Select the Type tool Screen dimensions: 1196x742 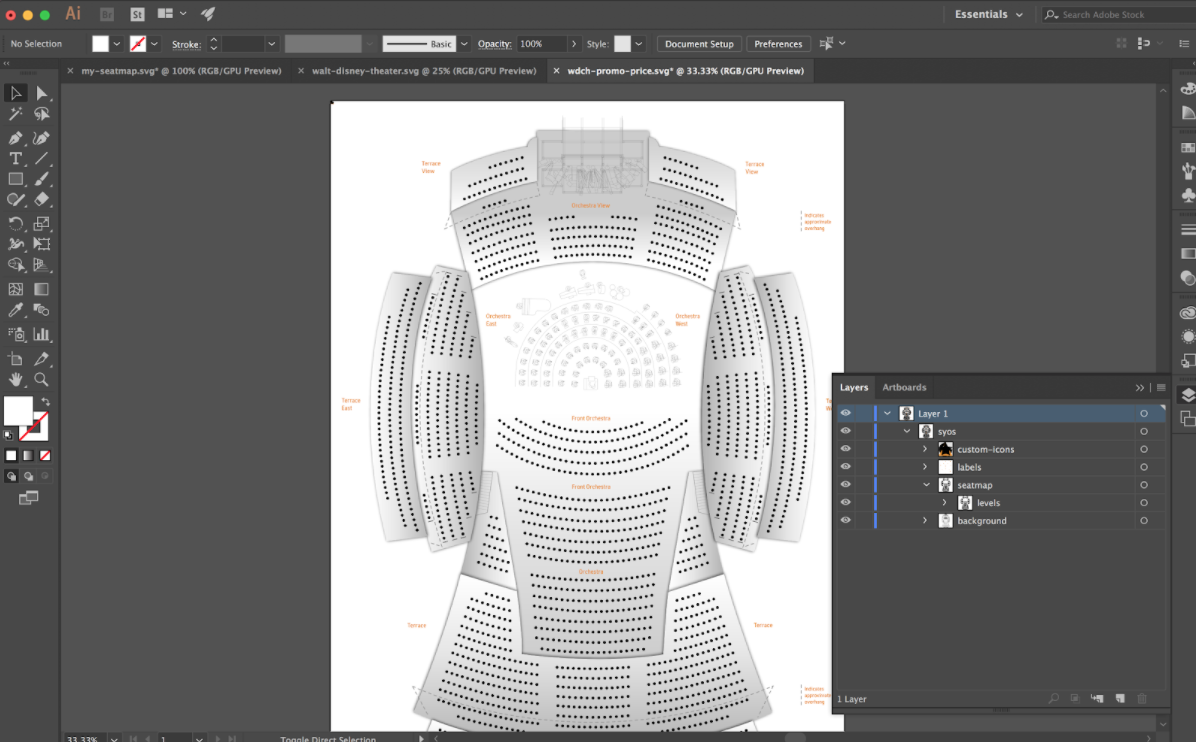coord(15,159)
